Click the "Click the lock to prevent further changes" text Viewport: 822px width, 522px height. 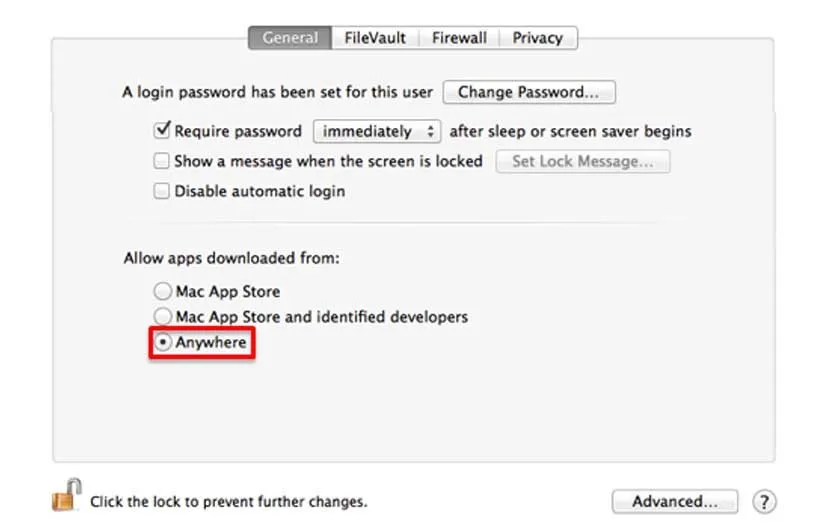click(228, 501)
